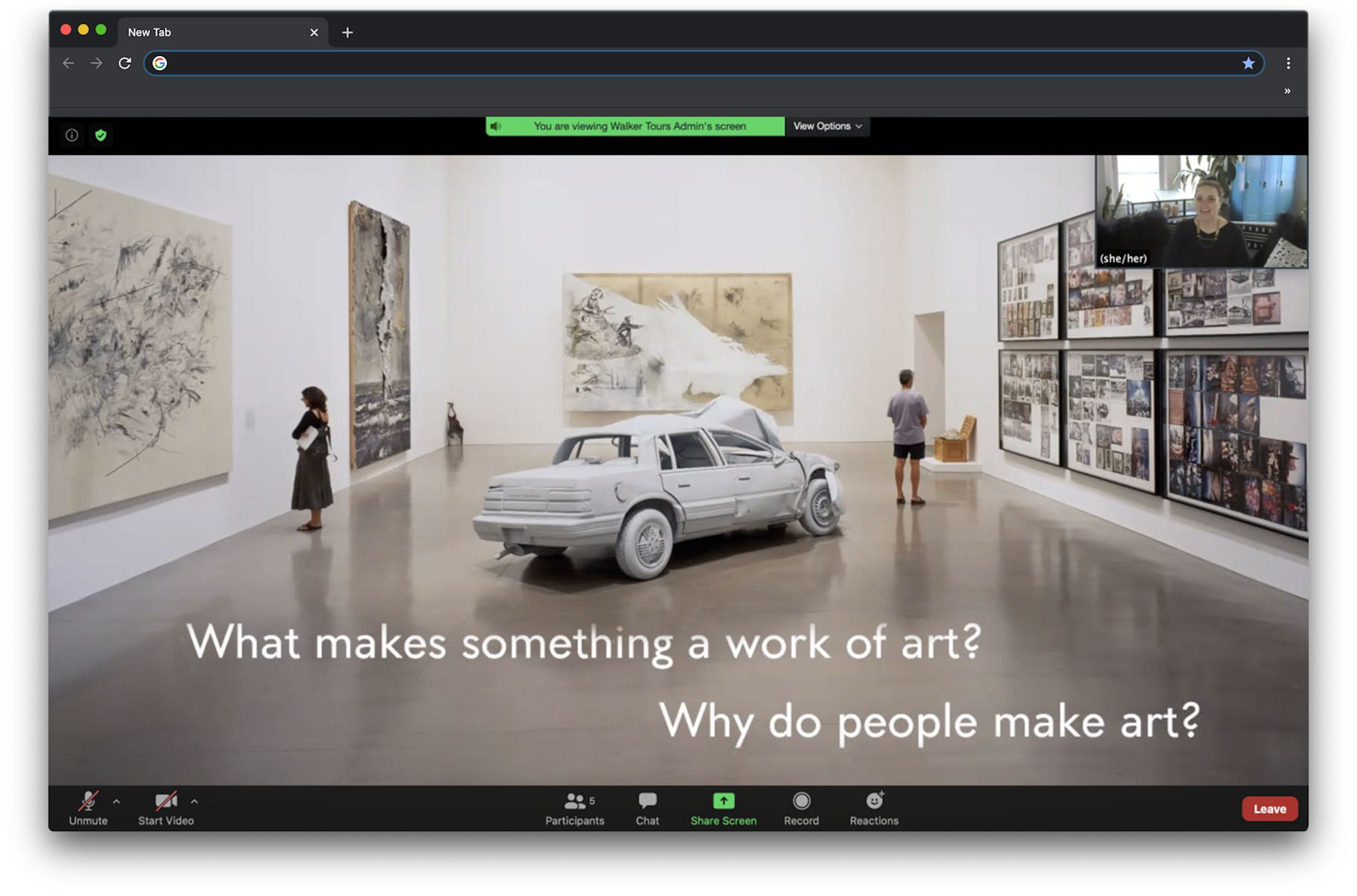The width and height of the screenshot is (1357, 896).
Task: Expand video settings arrow beside Start Video
Action: (x=194, y=801)
